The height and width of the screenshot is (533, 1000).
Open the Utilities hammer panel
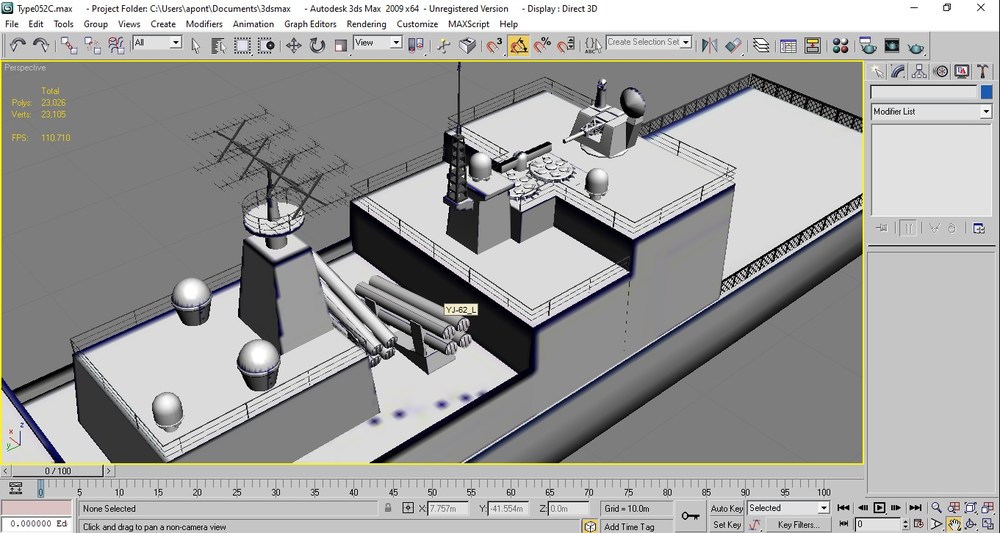tap(983, 71)
